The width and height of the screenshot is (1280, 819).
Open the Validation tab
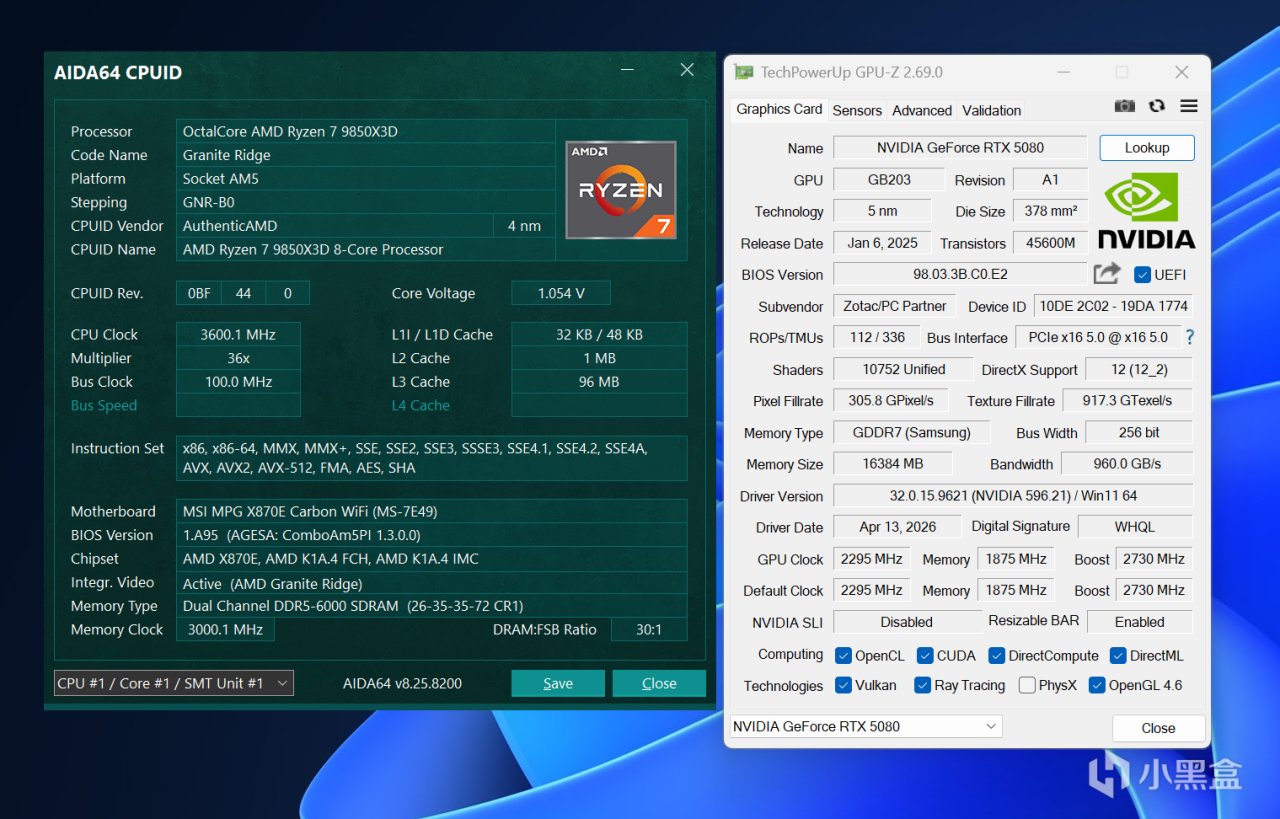pos(992,110)
